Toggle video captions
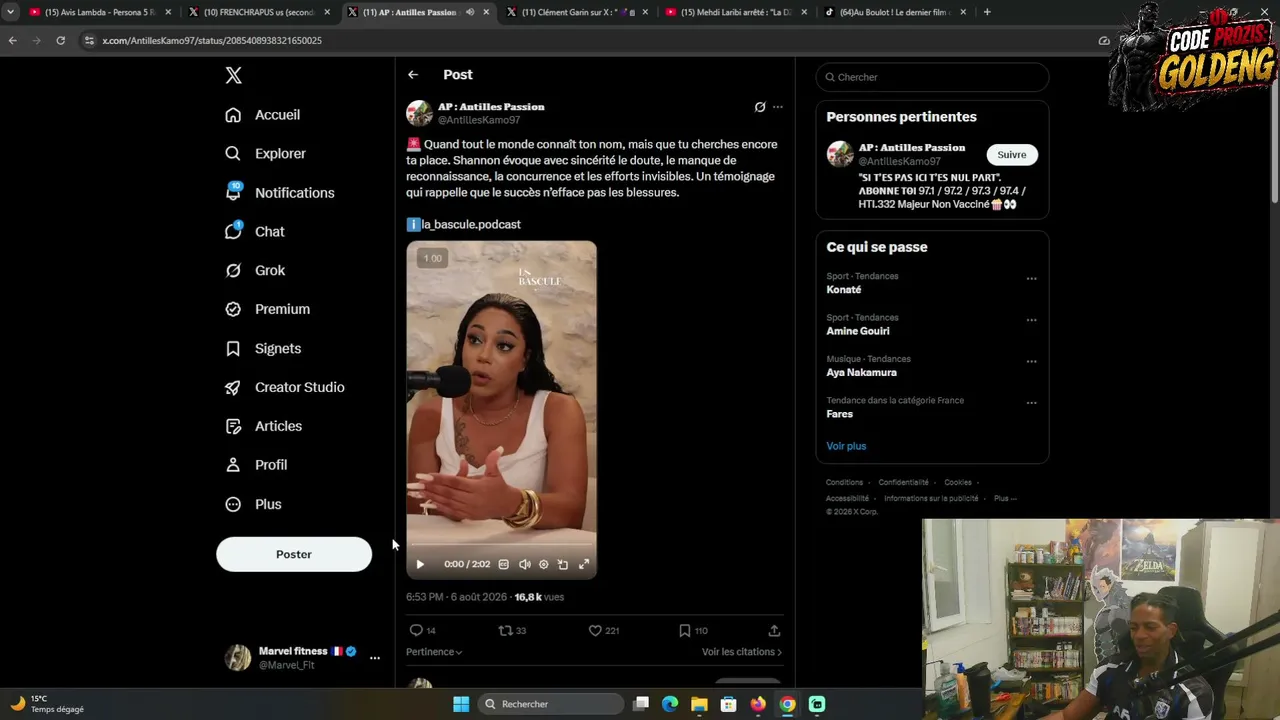This screenshot has width=1280, height=720. coord(504,565)
